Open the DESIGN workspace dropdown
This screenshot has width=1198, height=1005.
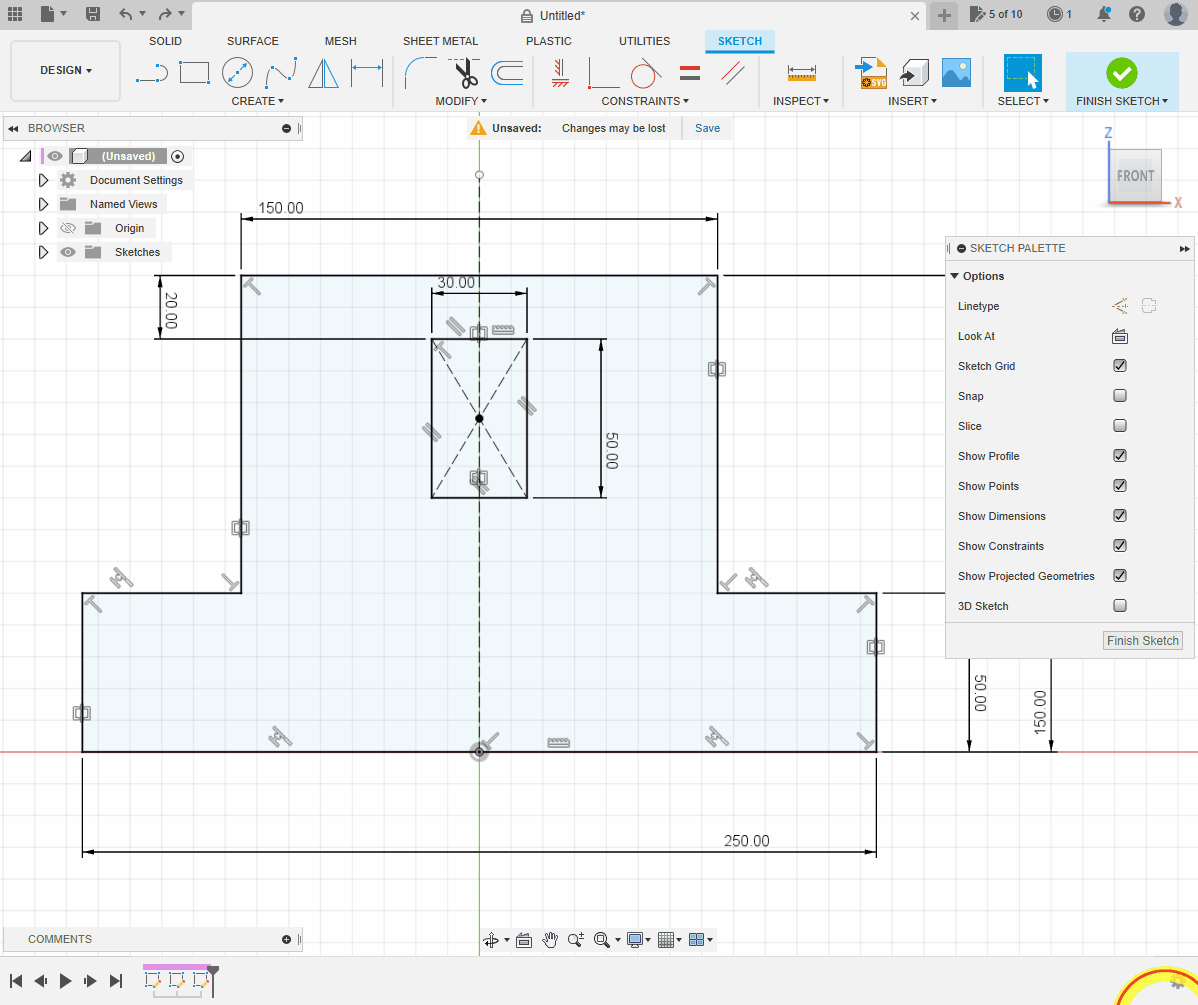[x=66, y=71]
